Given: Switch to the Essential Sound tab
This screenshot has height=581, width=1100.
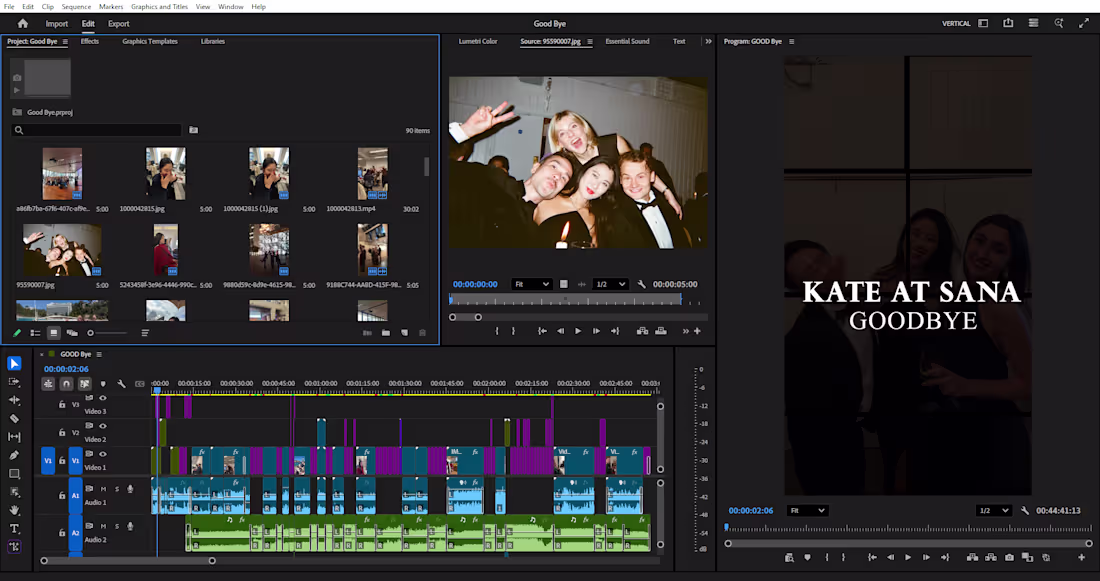Looking at the screenshot, I should point(627,41).
